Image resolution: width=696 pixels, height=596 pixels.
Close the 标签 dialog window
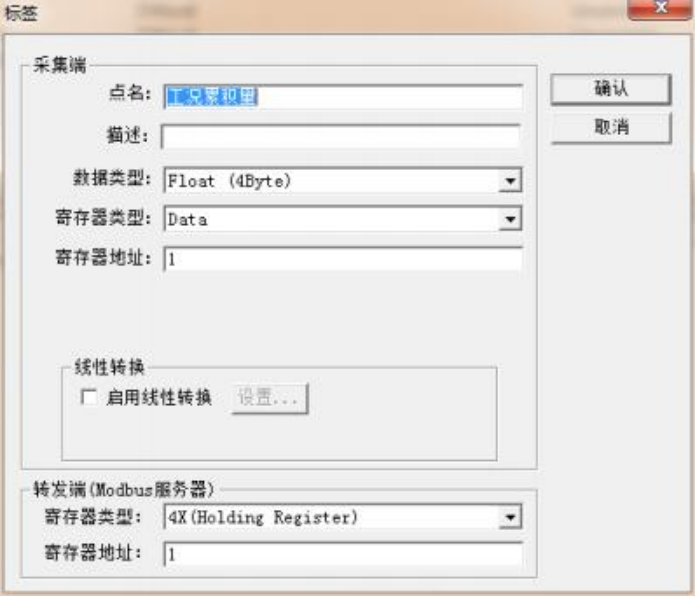[x=660, y=9]
